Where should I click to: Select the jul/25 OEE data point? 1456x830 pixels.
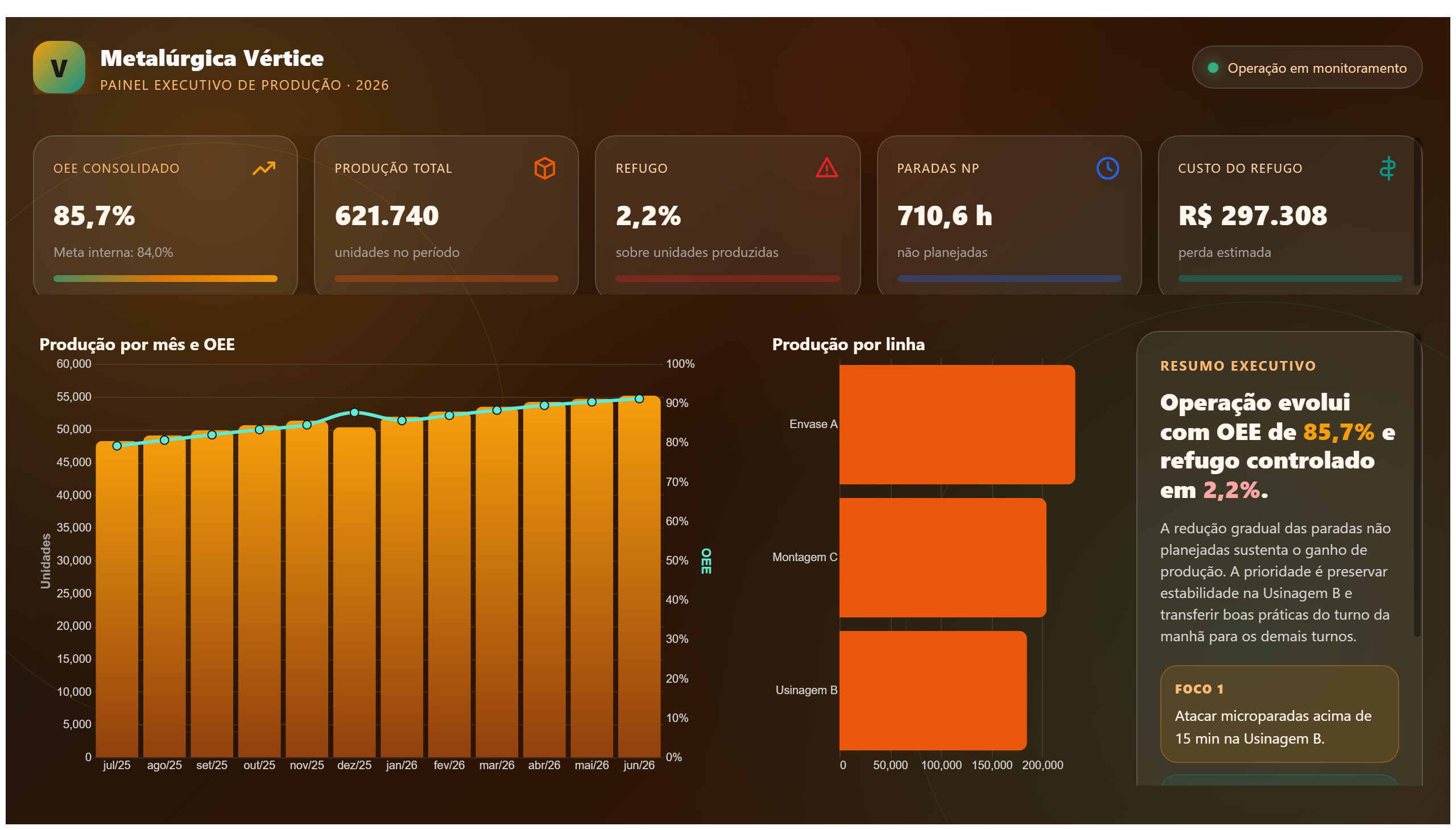tap(117, 446)
